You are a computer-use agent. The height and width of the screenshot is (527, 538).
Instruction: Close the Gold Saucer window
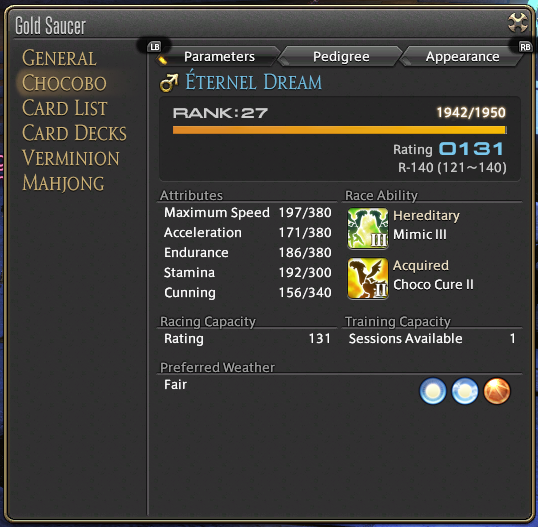click(518, 23)
